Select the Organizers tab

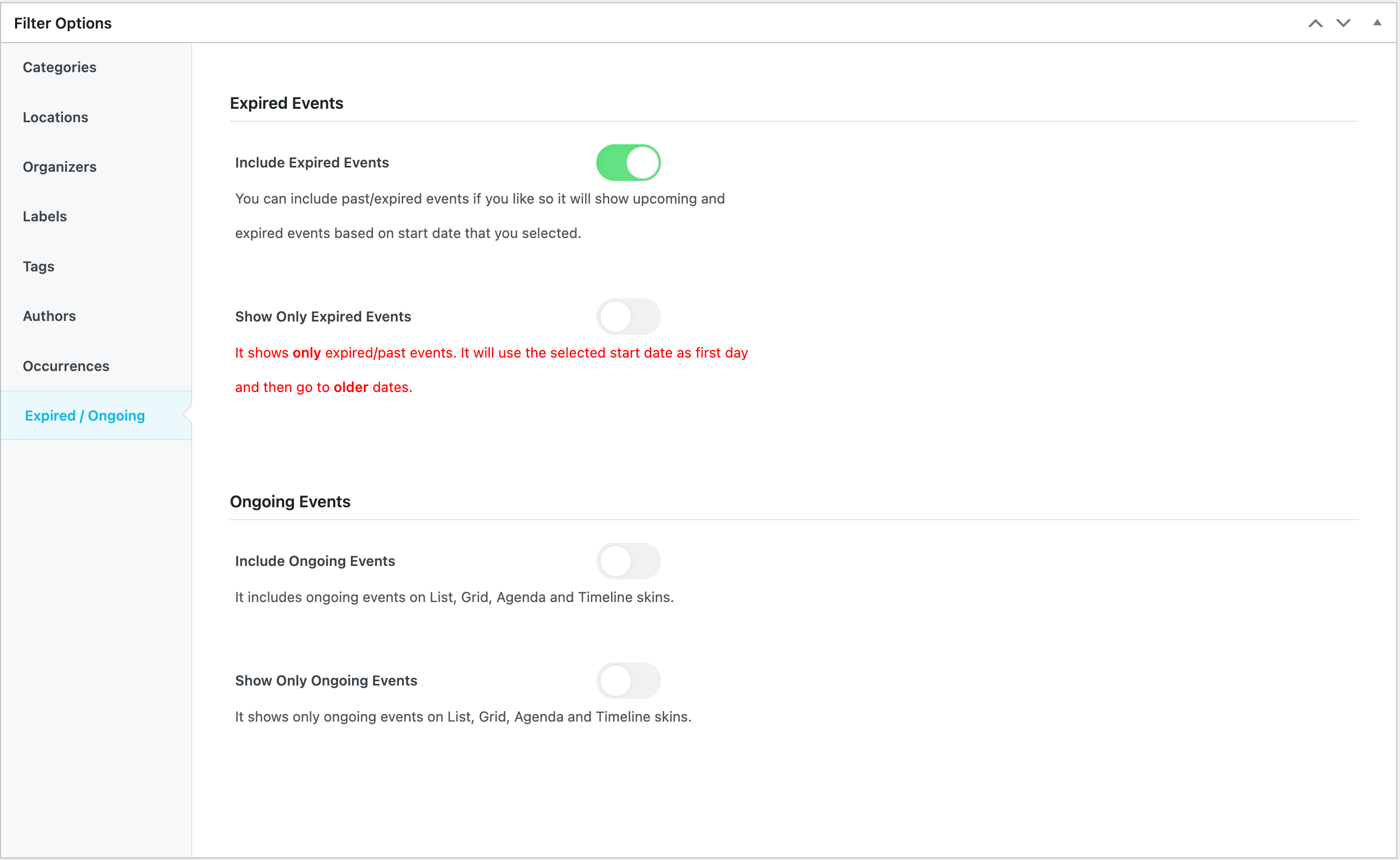60,166
